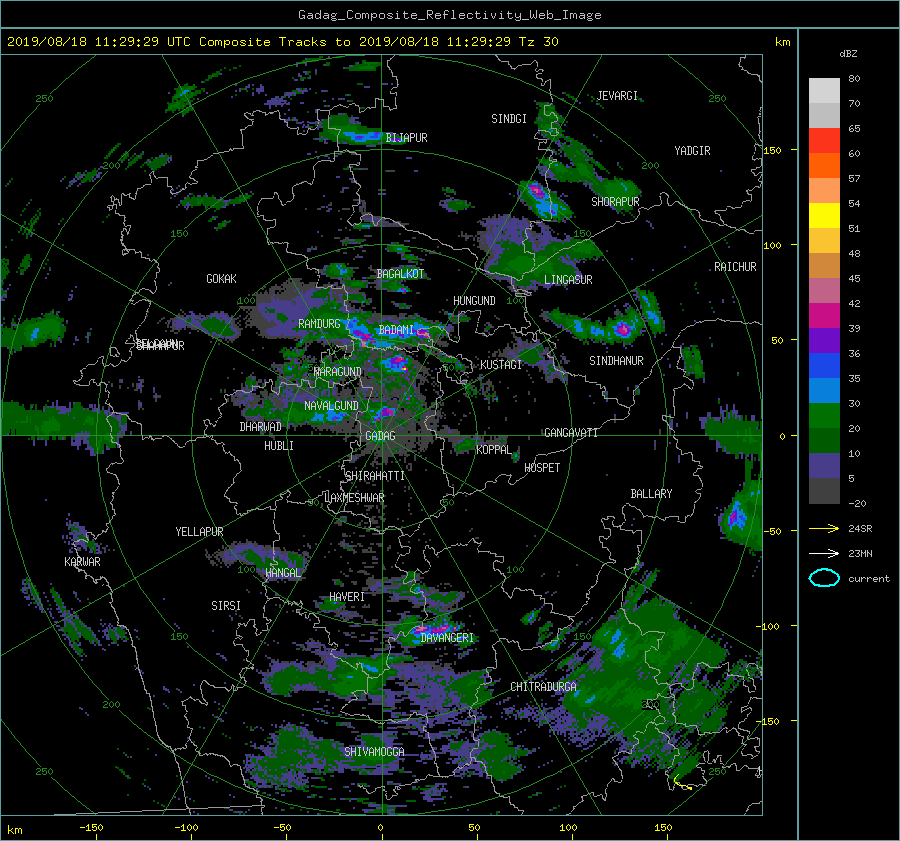The width and height of the screenshot is (900, 841).
Task: Click the YELLAPUR city label
Action: tap(199, 532)
